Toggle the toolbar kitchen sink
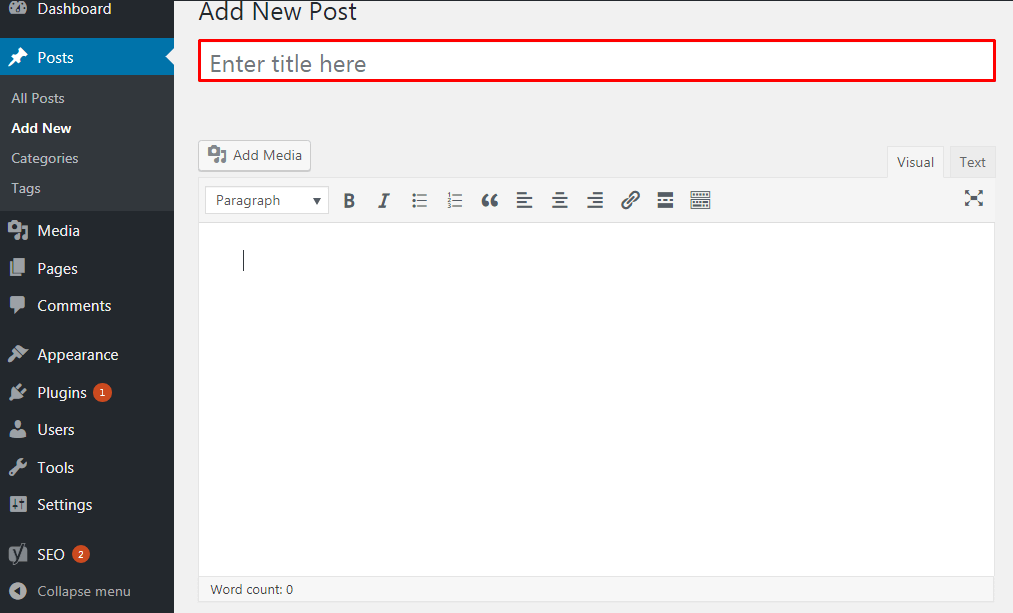The height and width of the screenshot is (613, 1013). coord(700,200)
